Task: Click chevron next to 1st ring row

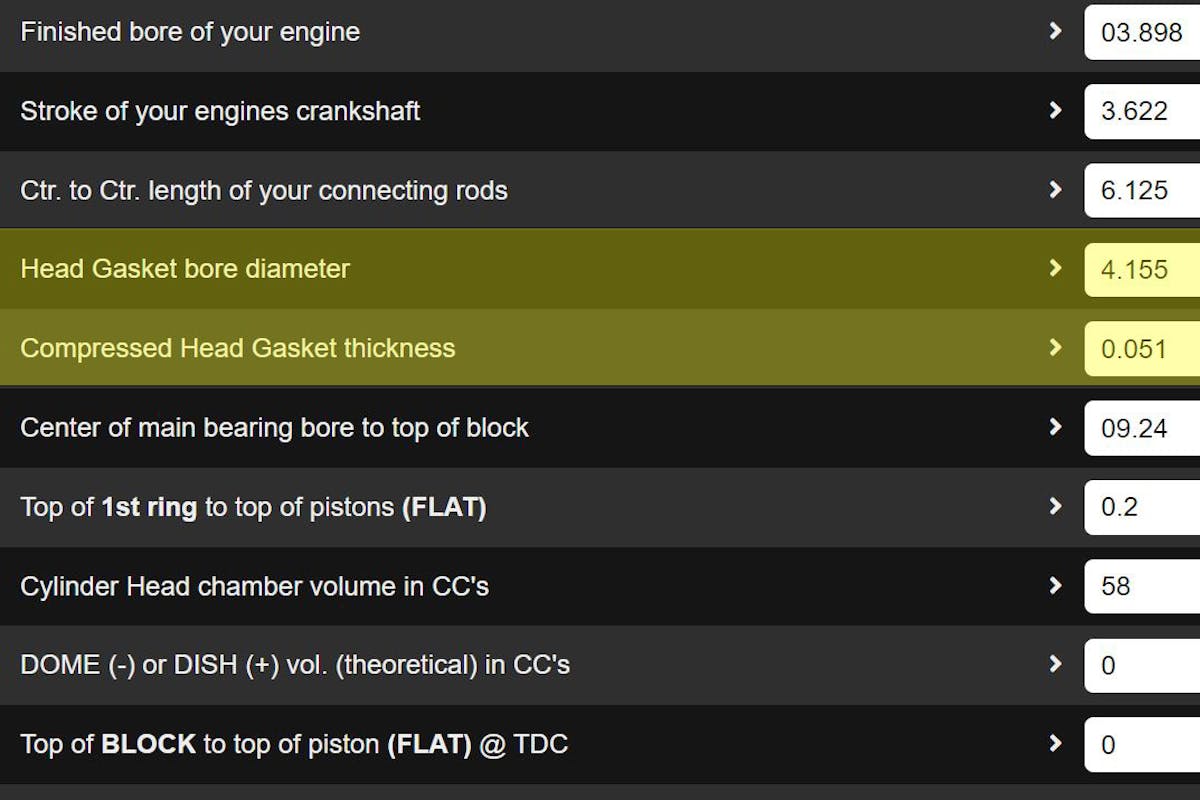Action: coord(1055,506)
